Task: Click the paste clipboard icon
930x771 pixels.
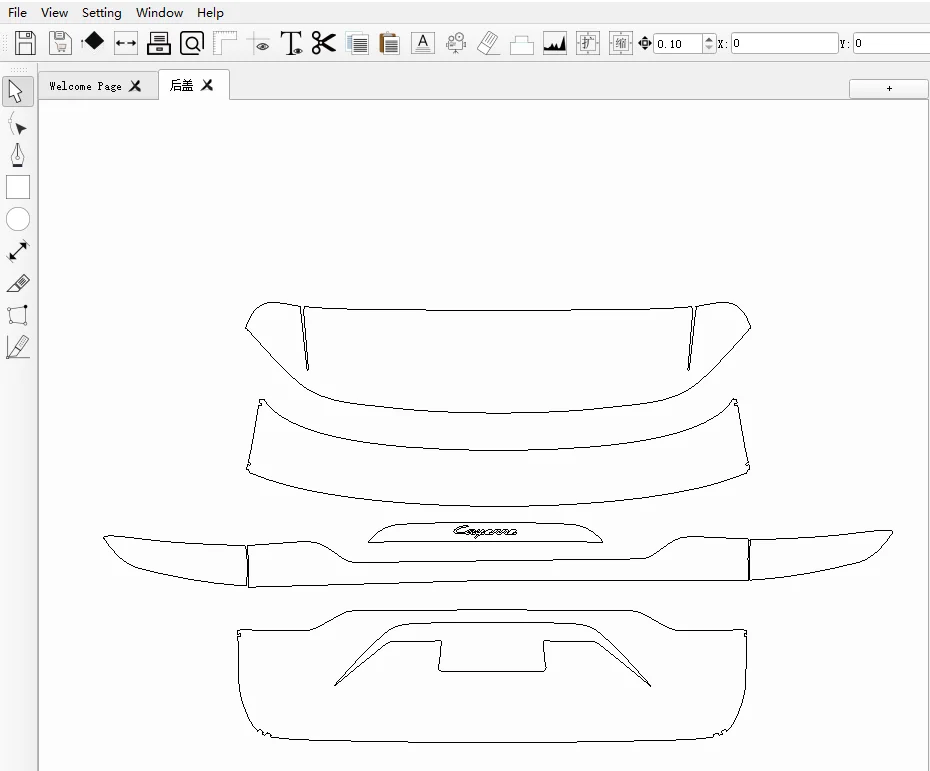Action: coord(389,43)
